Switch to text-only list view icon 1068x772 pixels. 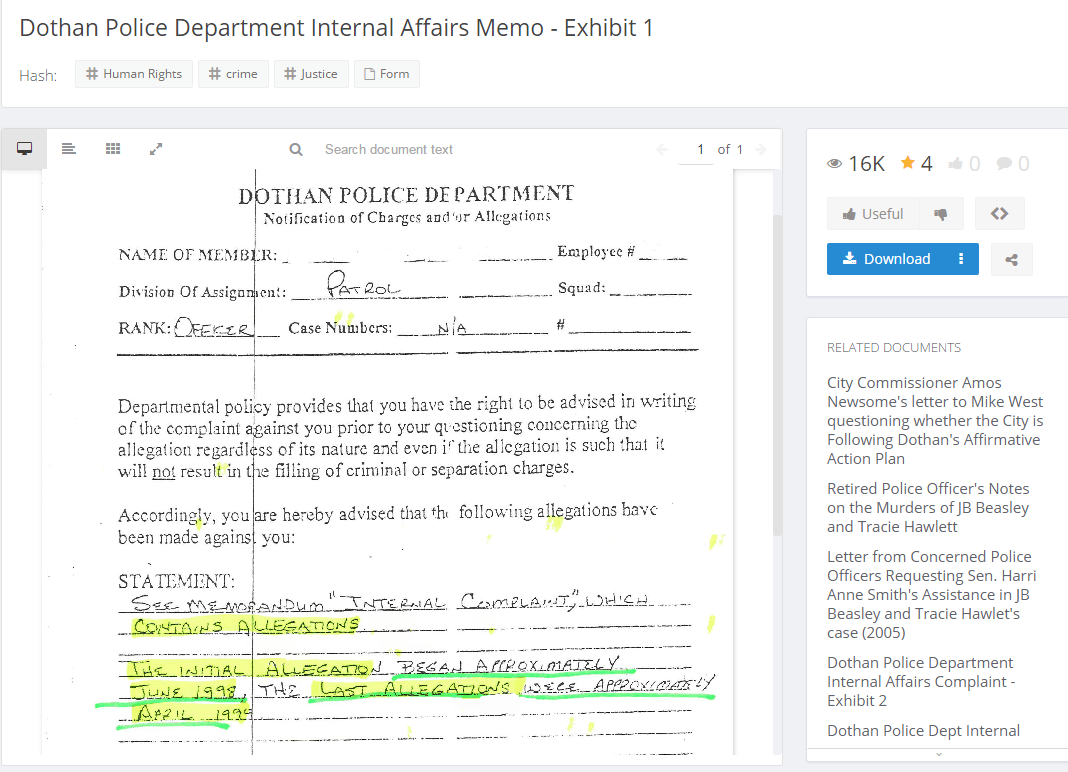tap(69, 149)
